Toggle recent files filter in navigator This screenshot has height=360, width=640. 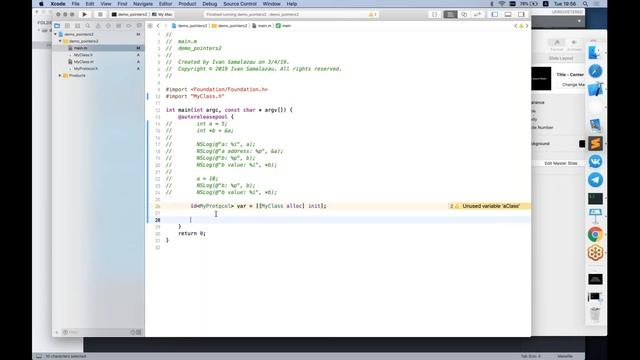point(133,332)
